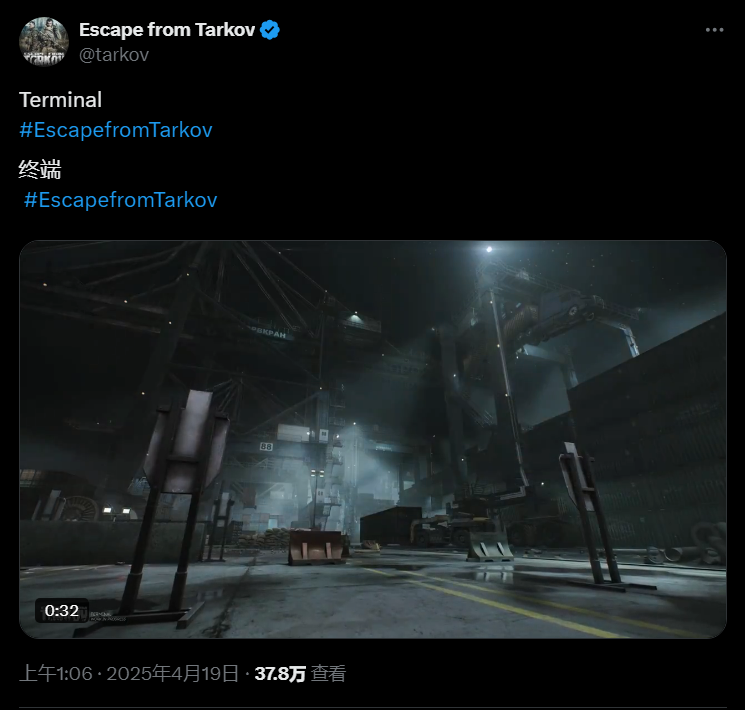The width and height of the screenshot is (745, 710).
Task: Click the bright spotlight in video frame
Action: pyautogui.click(x=488, y=249)
